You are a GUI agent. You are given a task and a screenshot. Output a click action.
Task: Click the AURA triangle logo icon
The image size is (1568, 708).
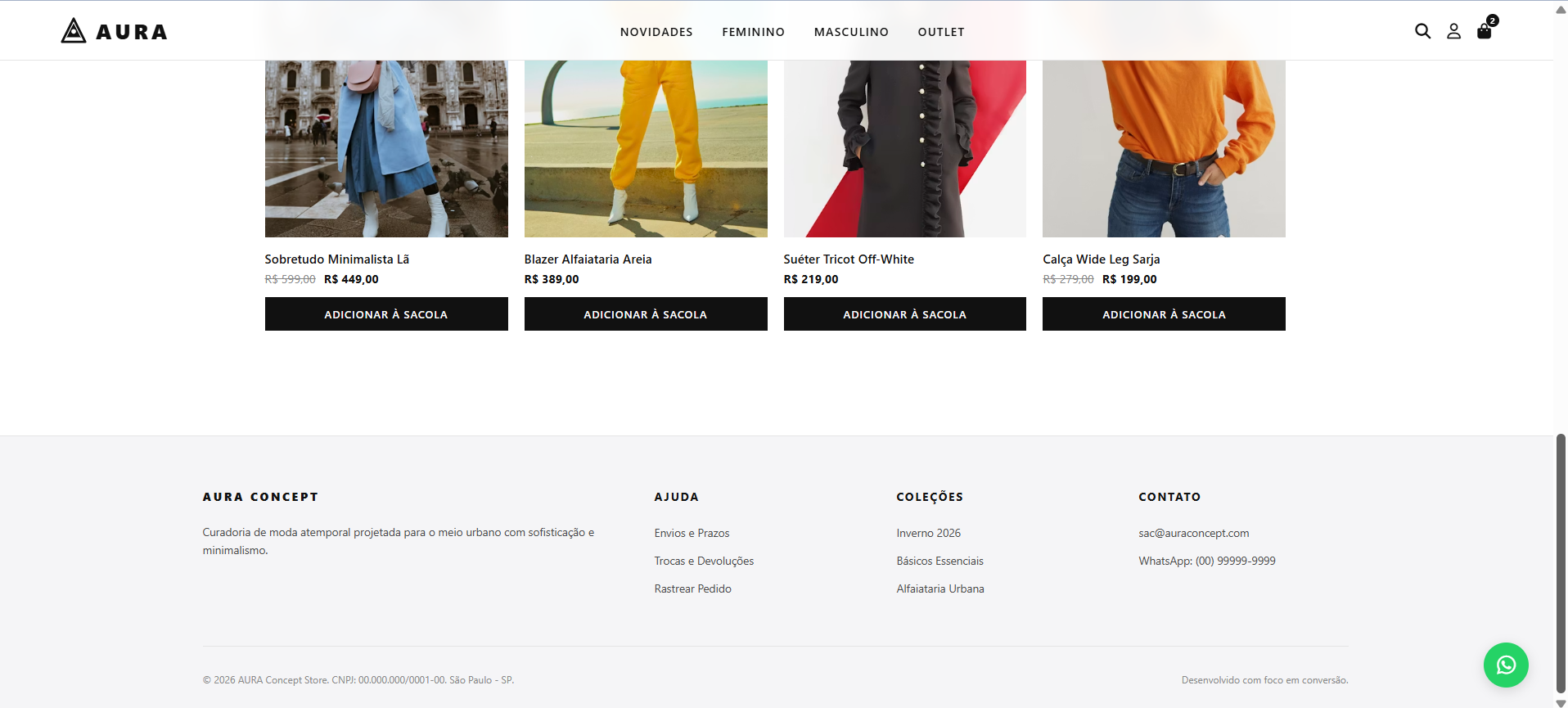(74, 31)
